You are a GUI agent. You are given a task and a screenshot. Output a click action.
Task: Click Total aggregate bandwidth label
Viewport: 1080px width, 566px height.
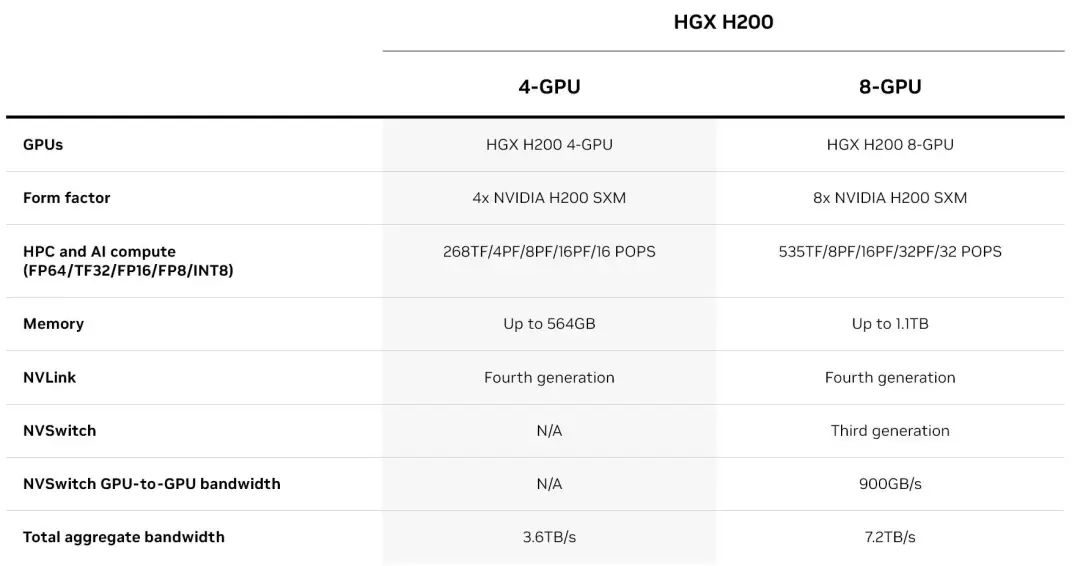(123, 537)
